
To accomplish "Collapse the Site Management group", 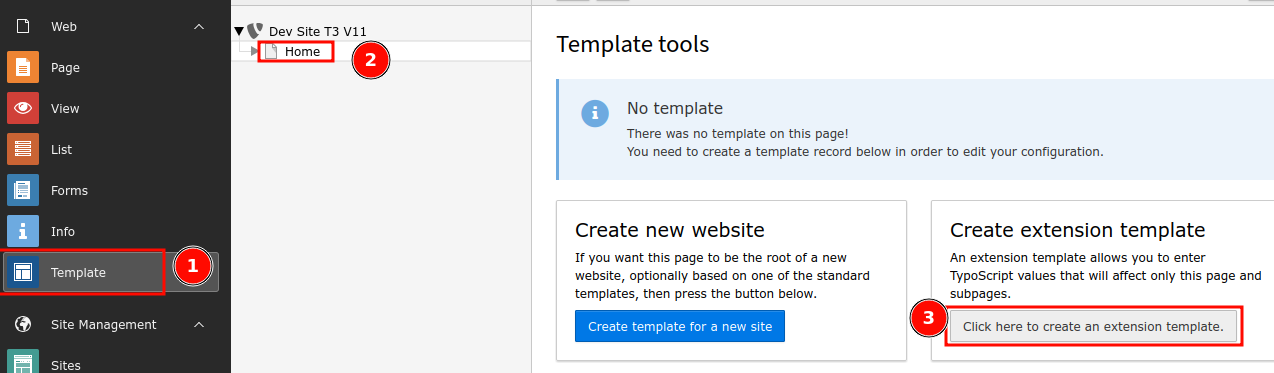I will tap(199, 324).
